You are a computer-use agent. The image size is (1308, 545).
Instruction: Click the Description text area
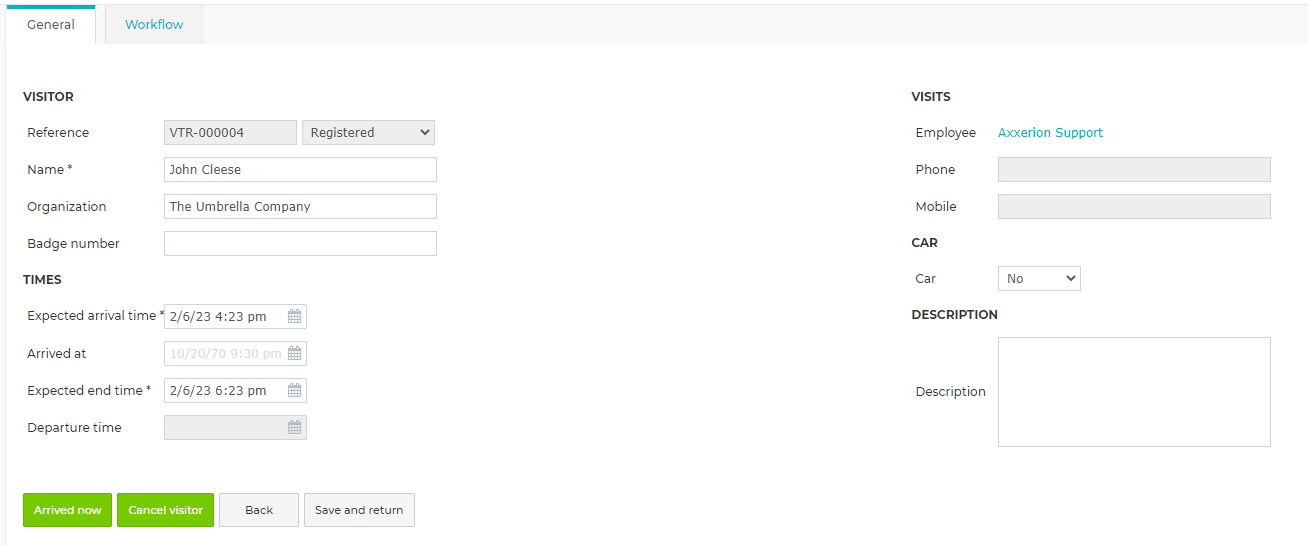pos(1134,391)
